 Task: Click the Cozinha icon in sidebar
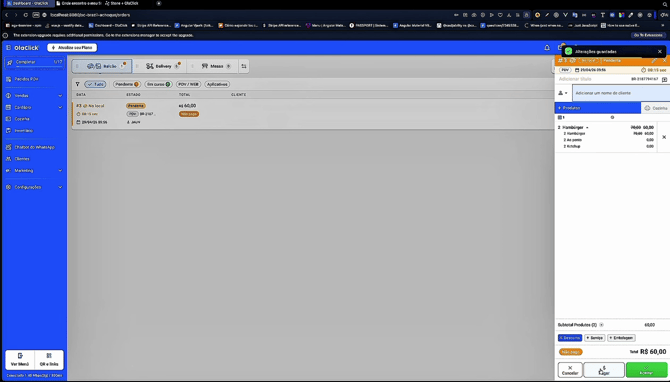[x=9, y=119]
